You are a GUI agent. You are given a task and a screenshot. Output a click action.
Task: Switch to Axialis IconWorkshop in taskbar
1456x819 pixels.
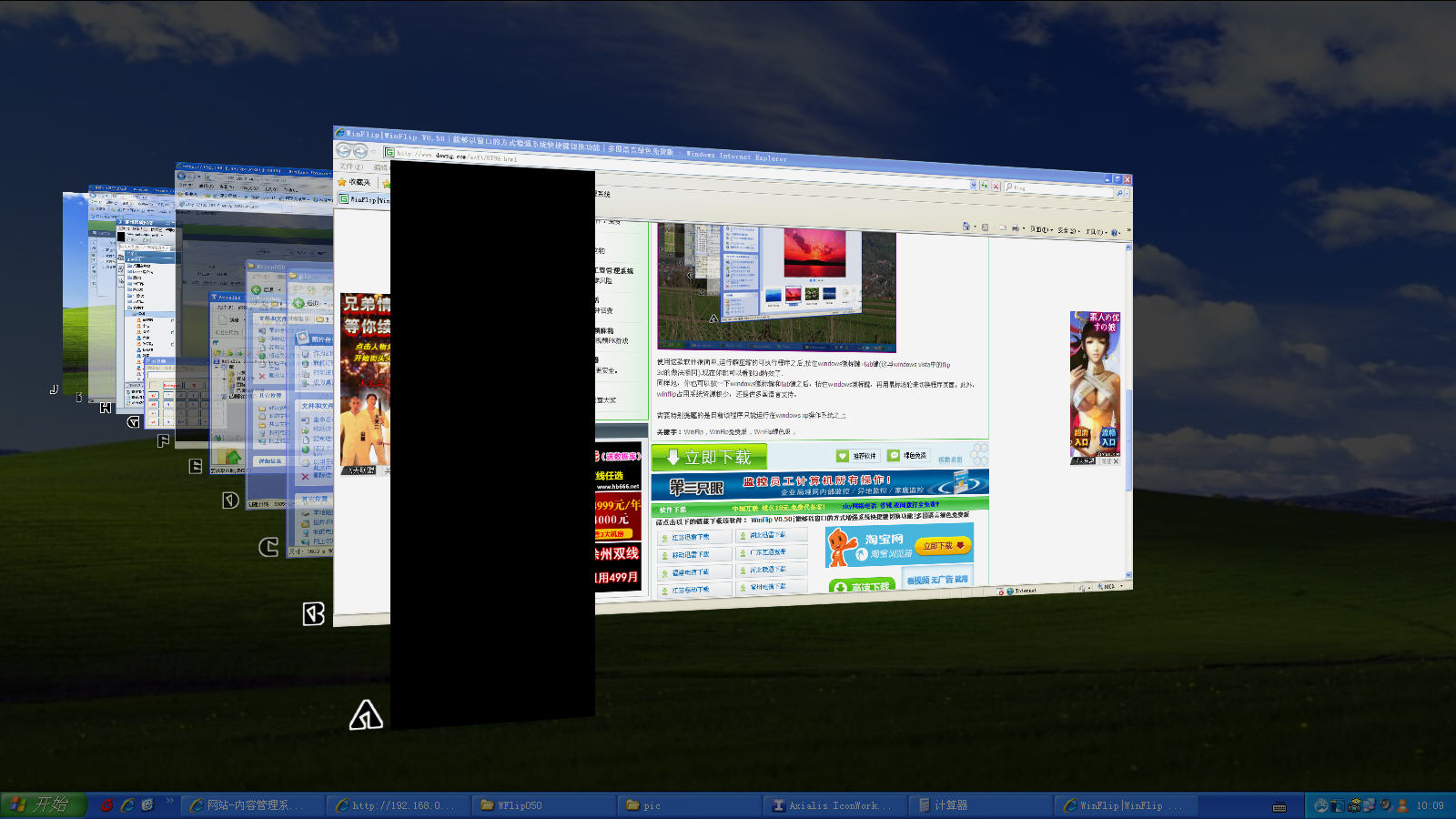[836, 805]
